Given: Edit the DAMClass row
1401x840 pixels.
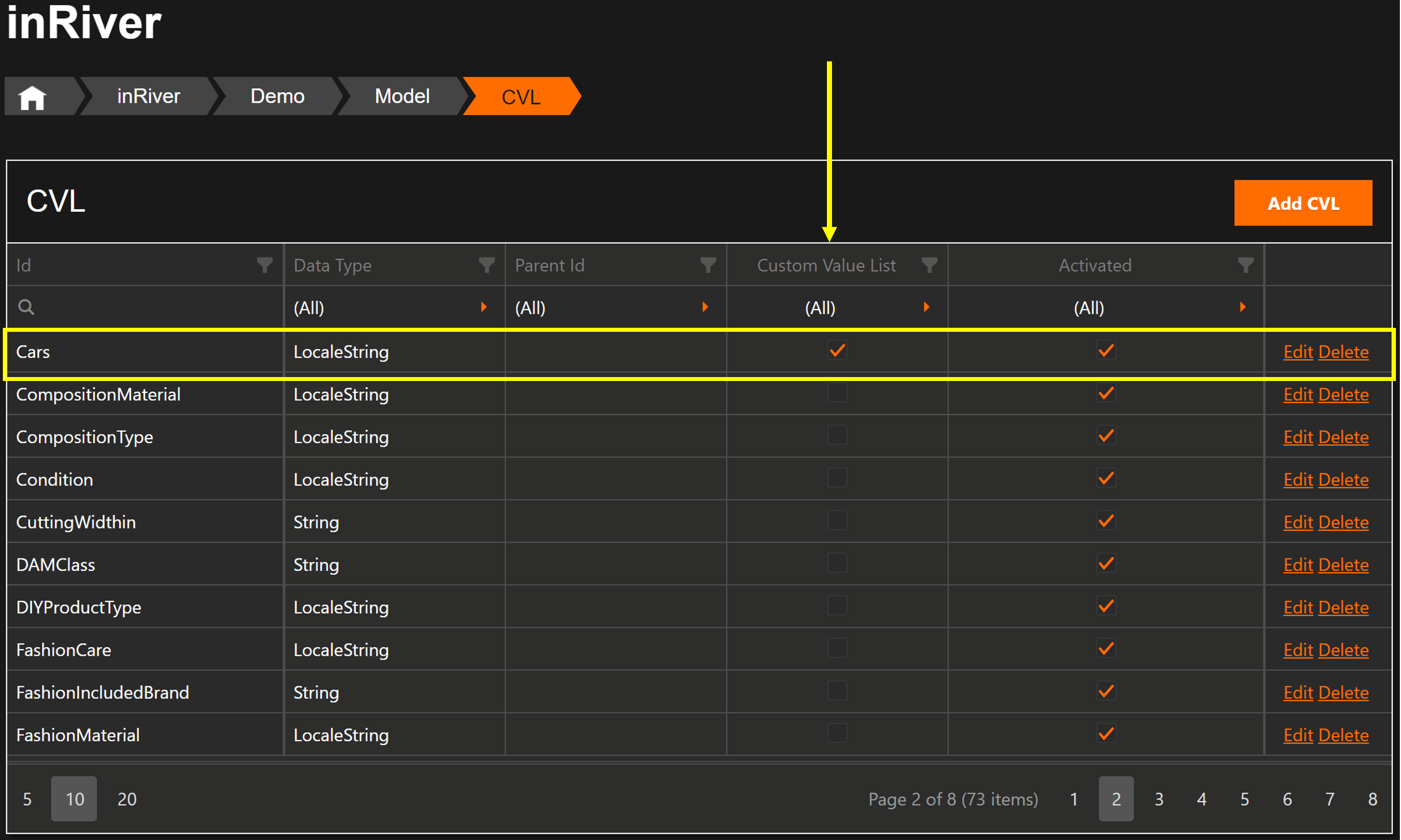Looking at the screenshot, I should click(1299, 565).
